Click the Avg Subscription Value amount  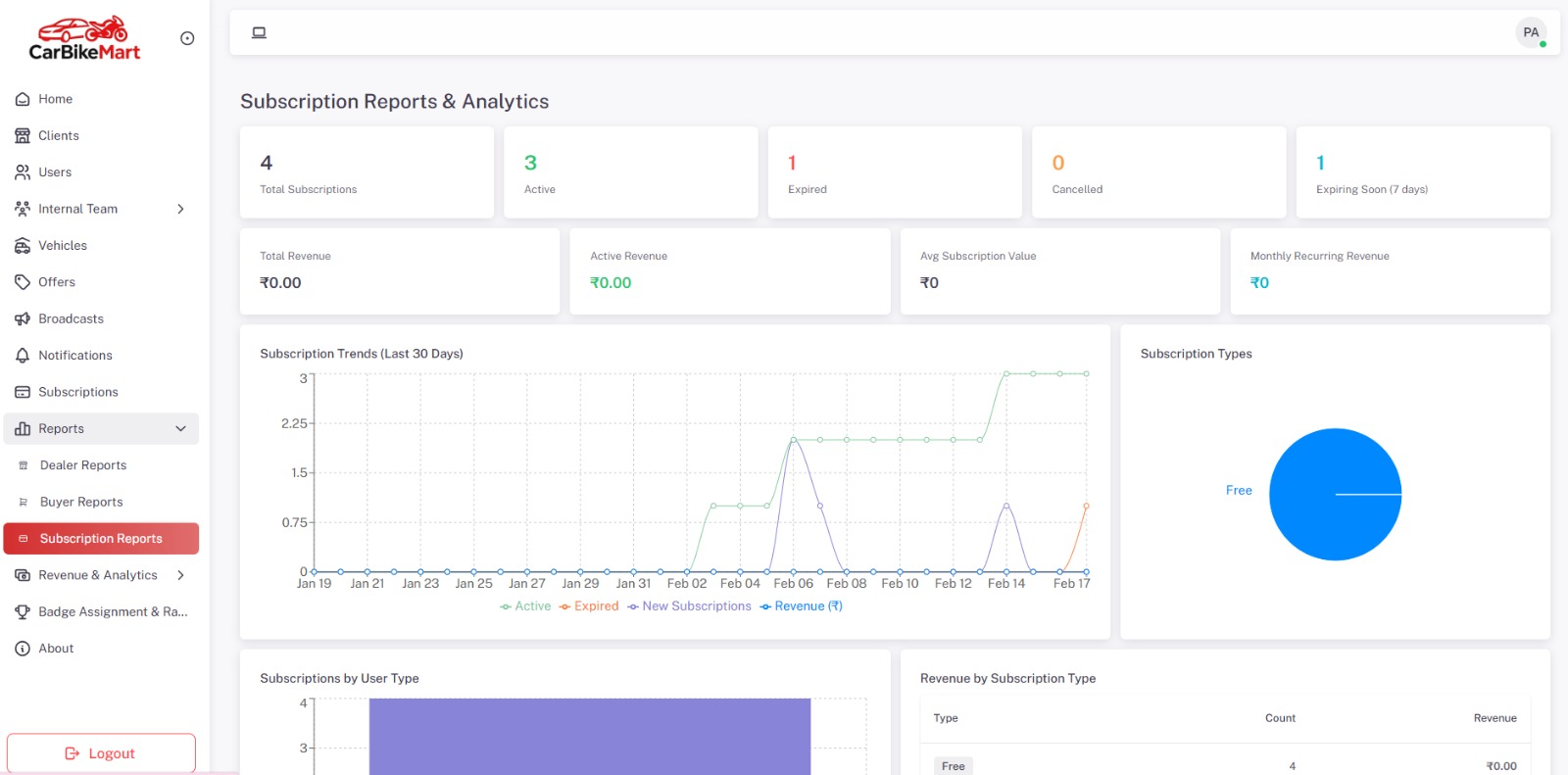click(x=929, y=283)
